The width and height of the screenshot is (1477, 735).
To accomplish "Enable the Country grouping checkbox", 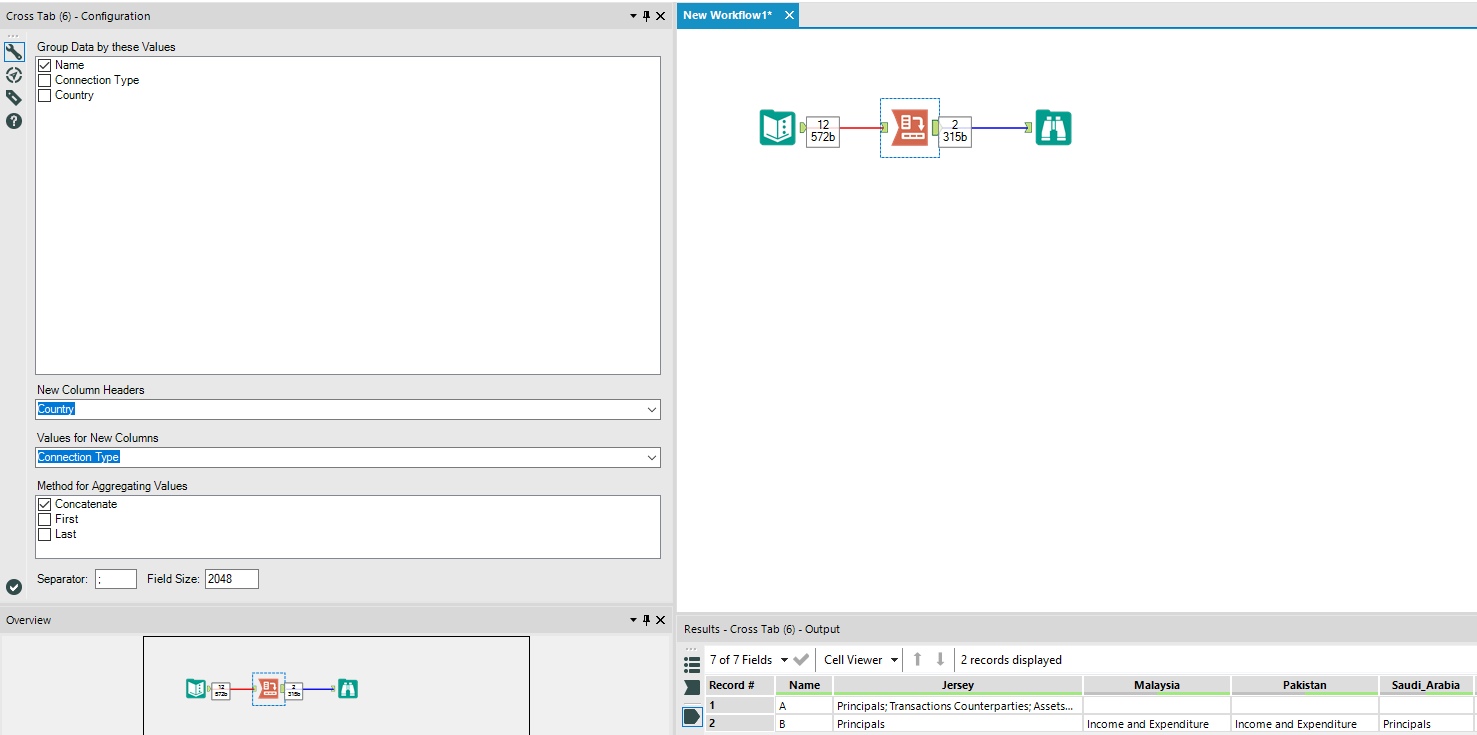I will (x=45, y=95).
